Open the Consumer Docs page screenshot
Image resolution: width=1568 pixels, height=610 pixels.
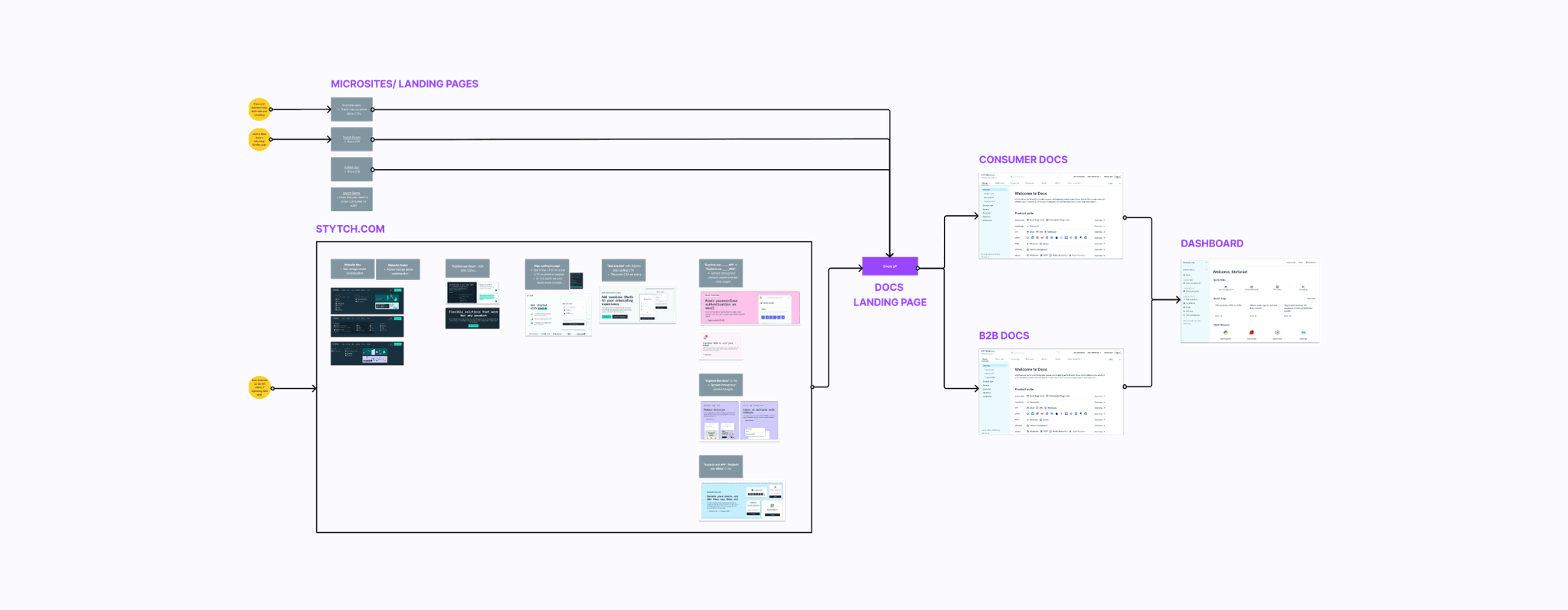coord(1050,217)
